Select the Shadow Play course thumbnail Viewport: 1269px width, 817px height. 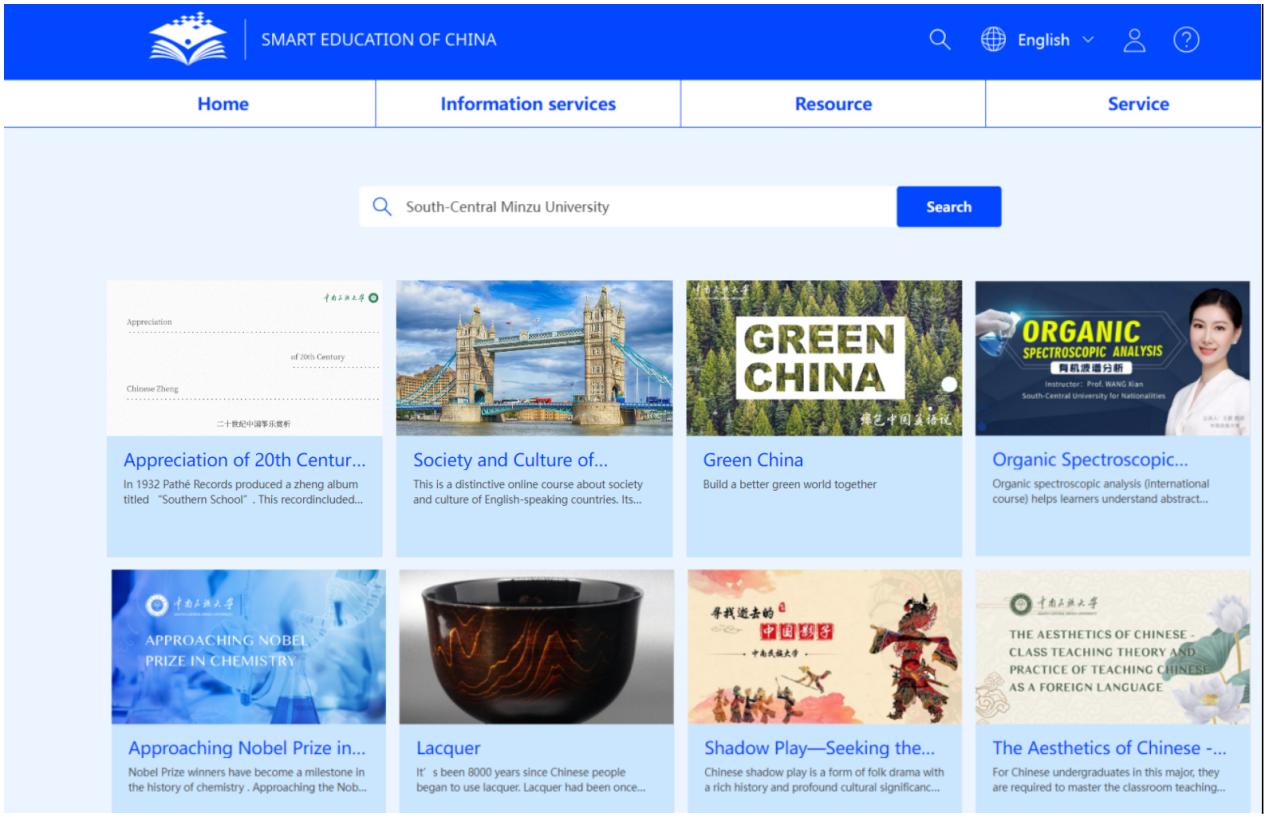[x=824, y=646]
